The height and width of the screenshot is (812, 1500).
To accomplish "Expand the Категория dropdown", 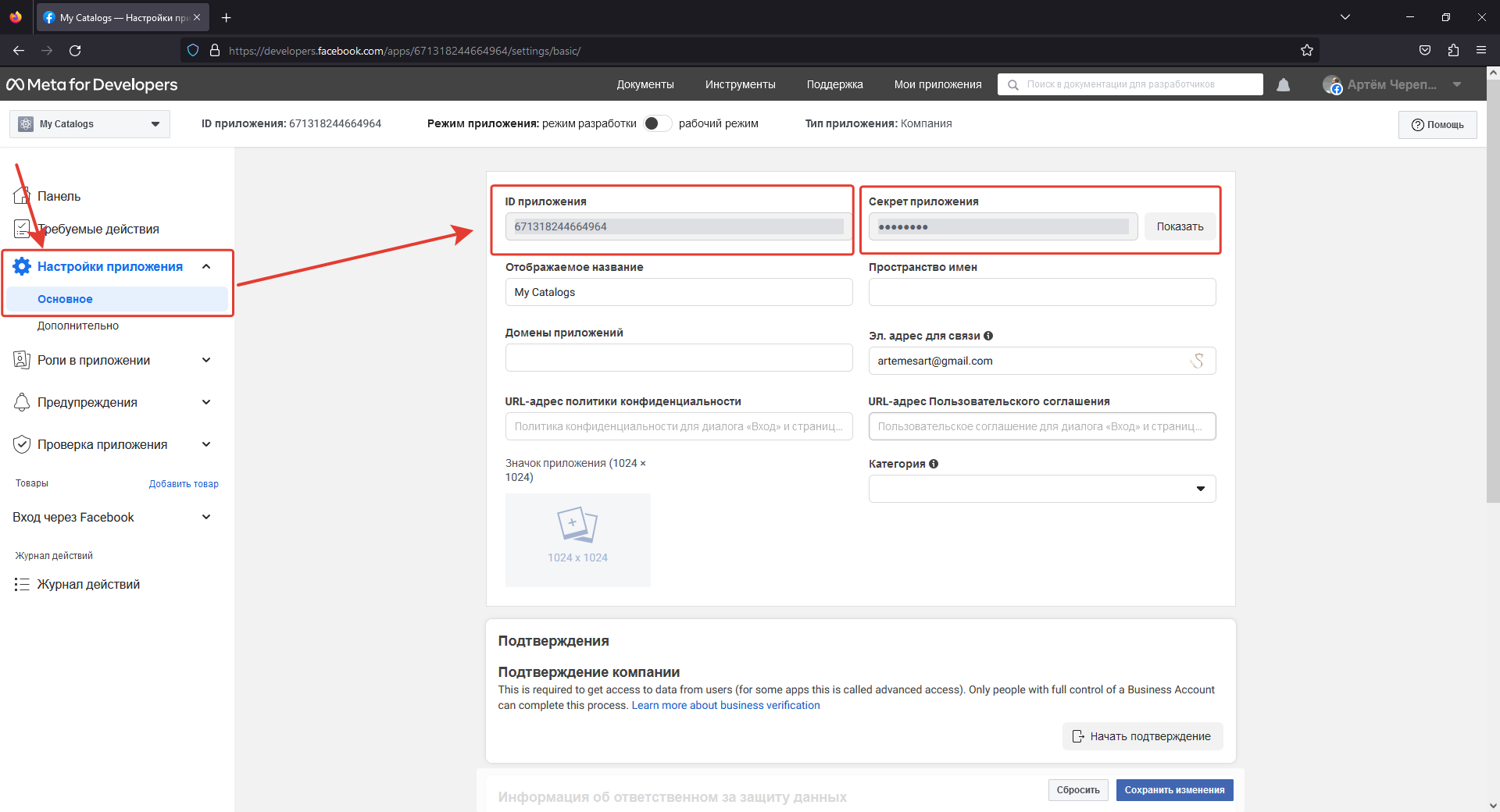I will (x=1042, y=489).
